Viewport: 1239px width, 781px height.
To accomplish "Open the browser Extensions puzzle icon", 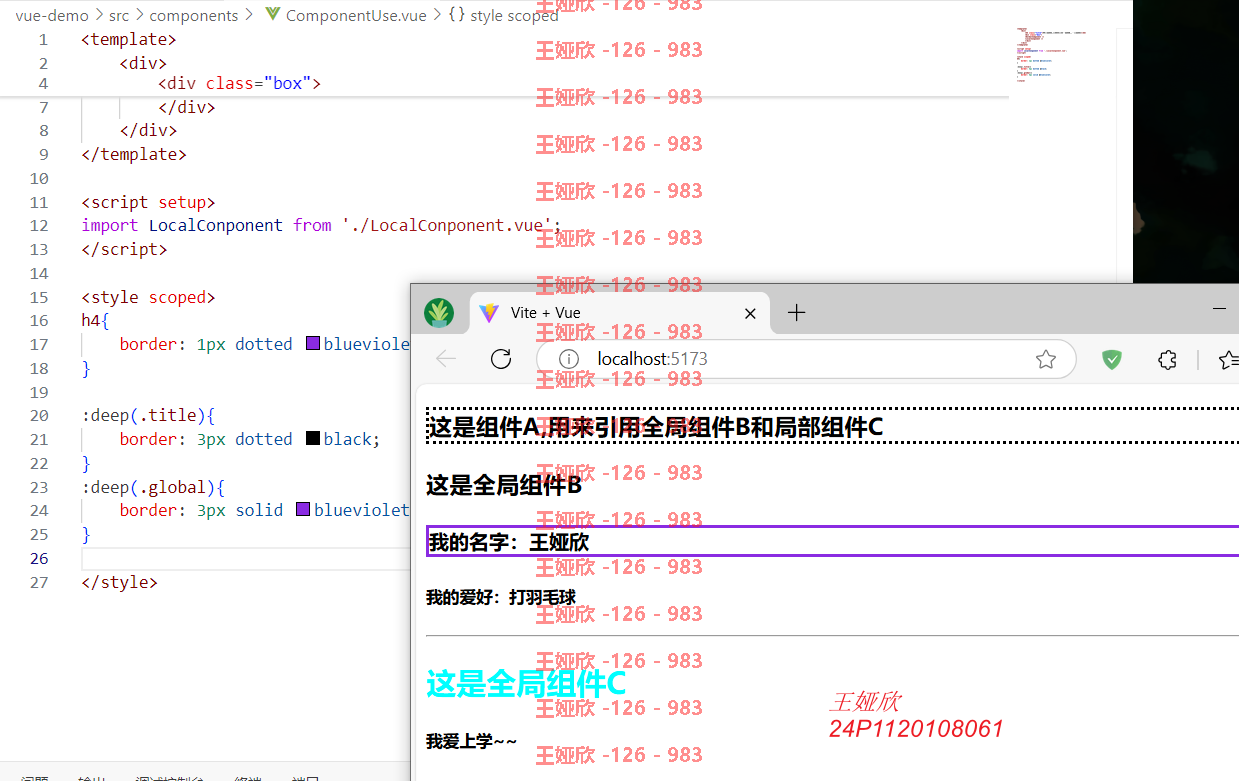I will (1167, 359).
